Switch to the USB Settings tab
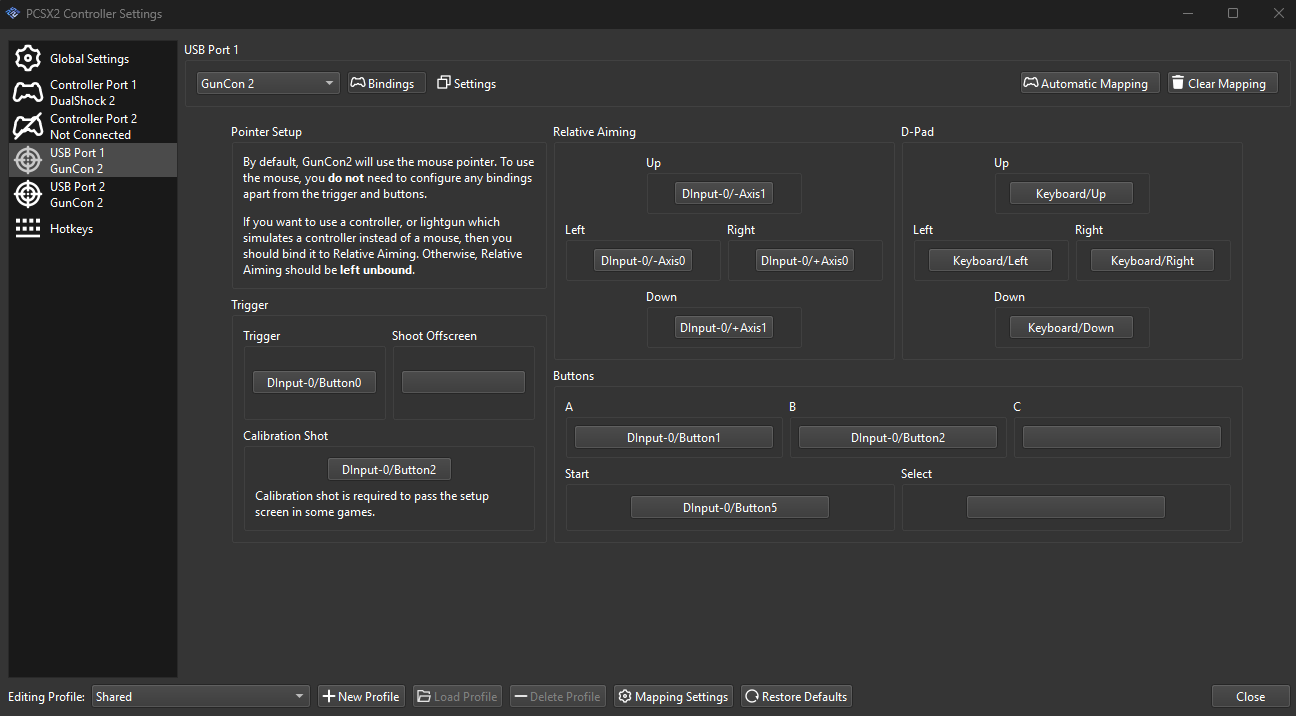 click(467, 84)
